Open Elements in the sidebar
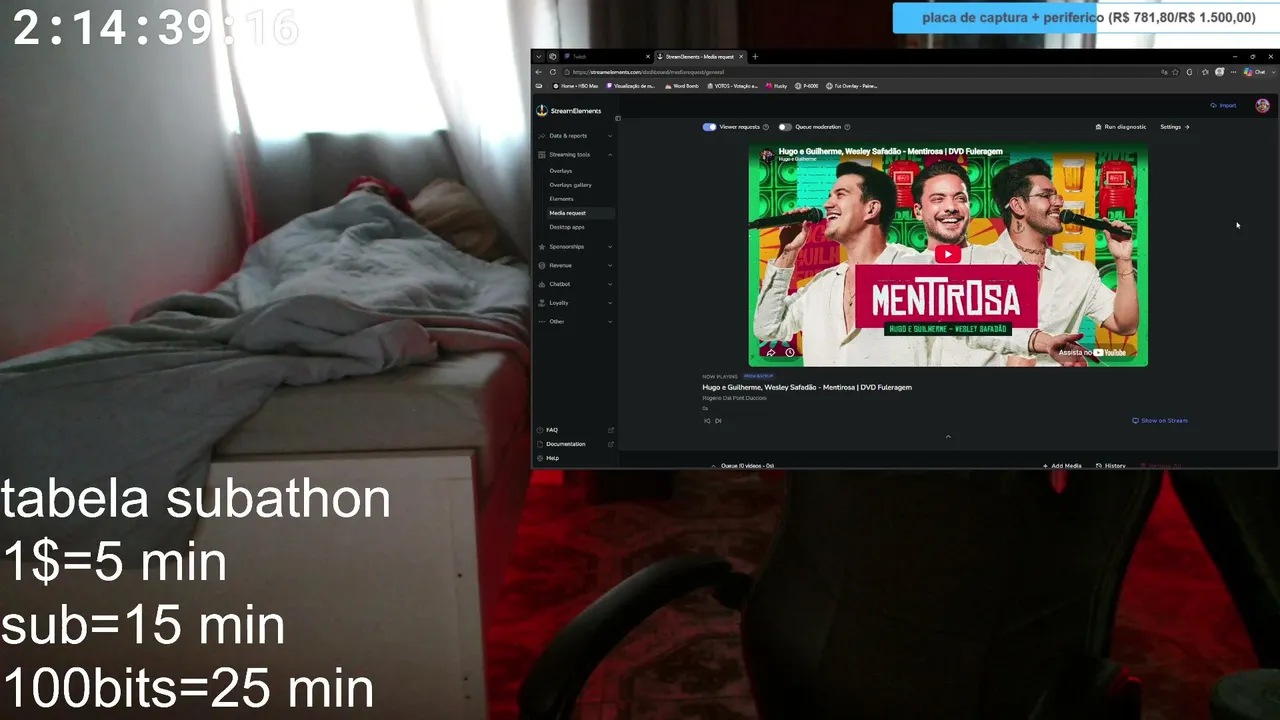Viewport: 1280px width, 720px height. pos(561,199)
